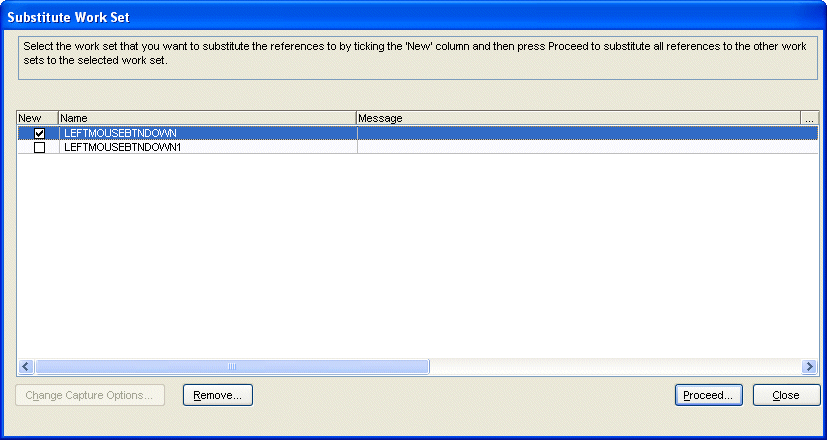Click the Message cell of LEFTMOUSEBTNDOWN row
Screen dimensions: 827x440
(x=580, y=133)
